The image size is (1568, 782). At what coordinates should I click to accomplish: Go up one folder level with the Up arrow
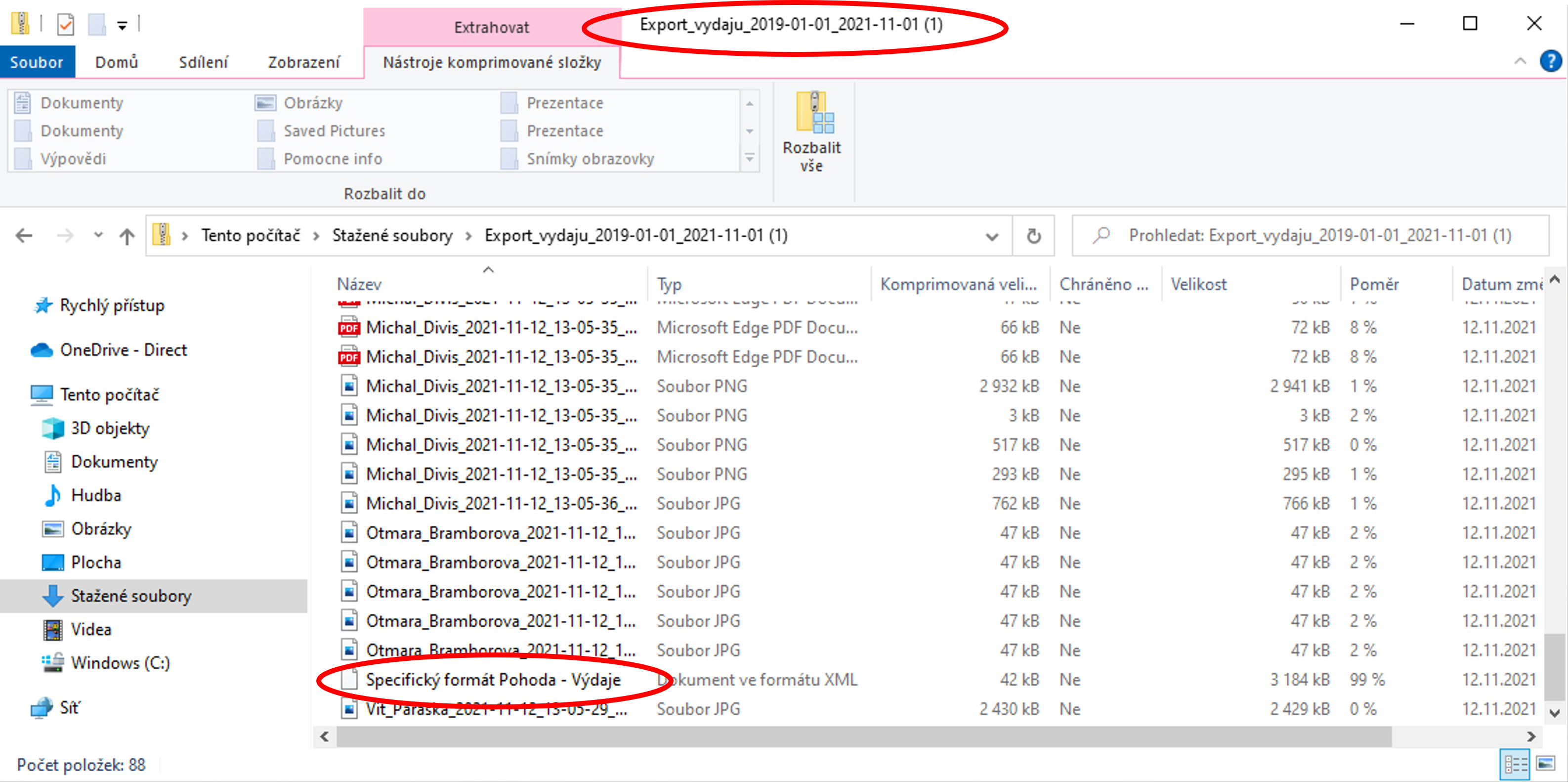tap(127, 236)
